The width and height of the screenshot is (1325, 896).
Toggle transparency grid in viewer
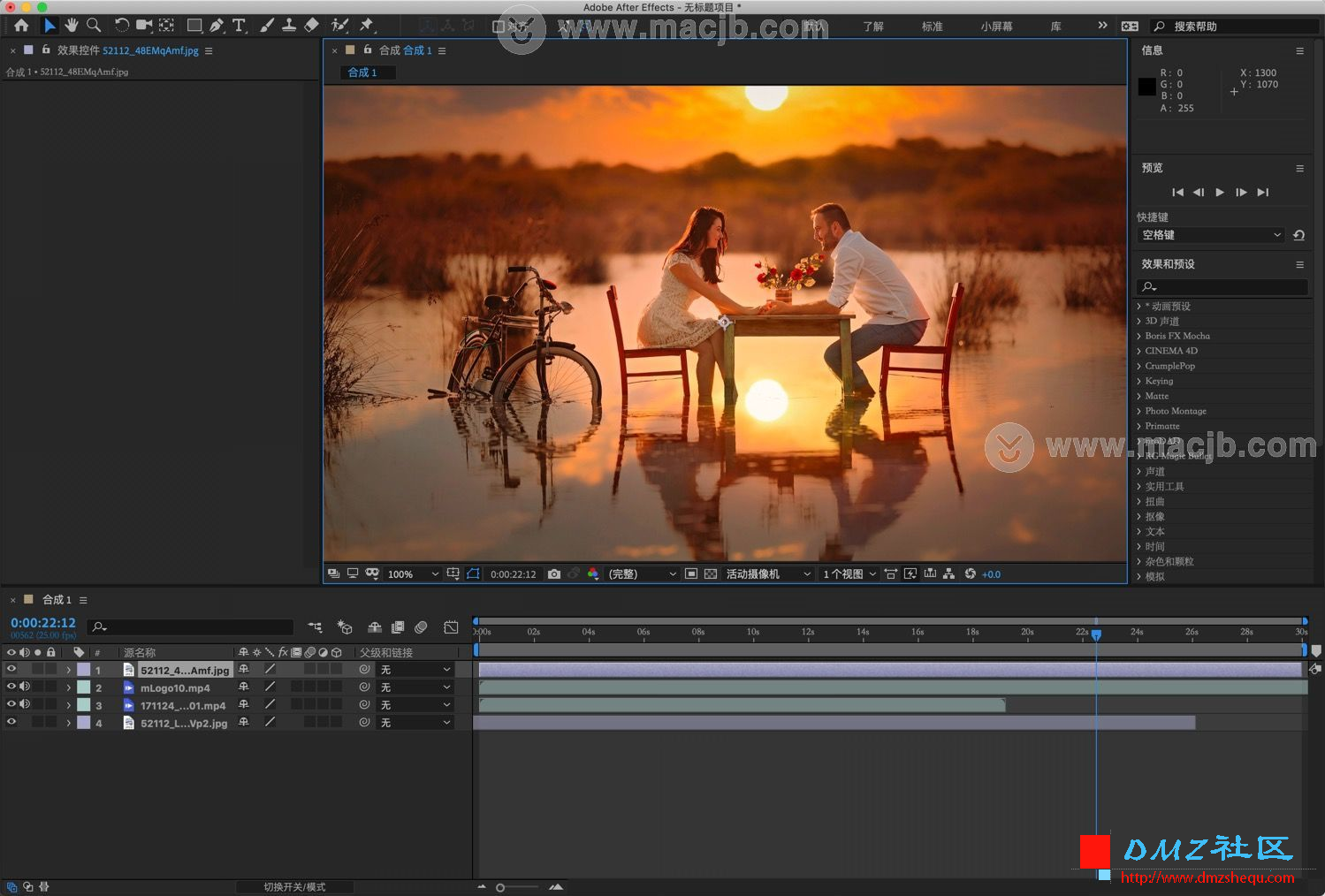[x=711, y=574]
